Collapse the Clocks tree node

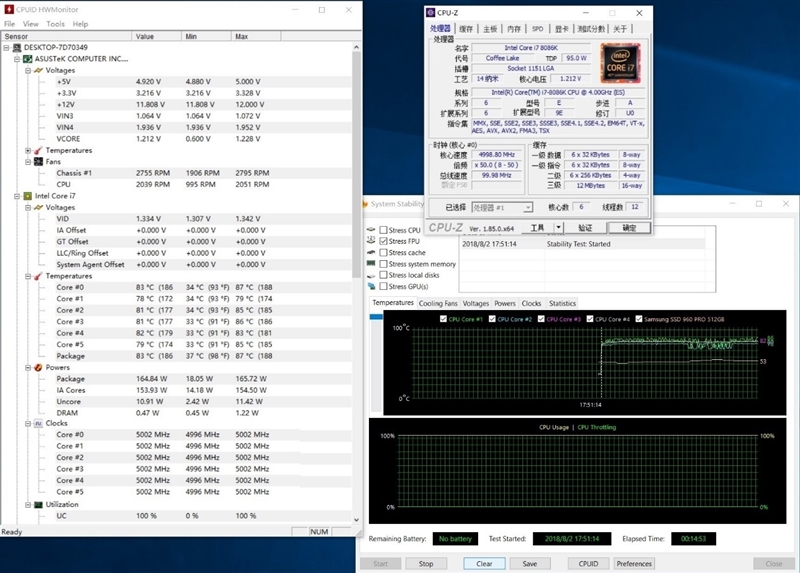click(28, 423)
